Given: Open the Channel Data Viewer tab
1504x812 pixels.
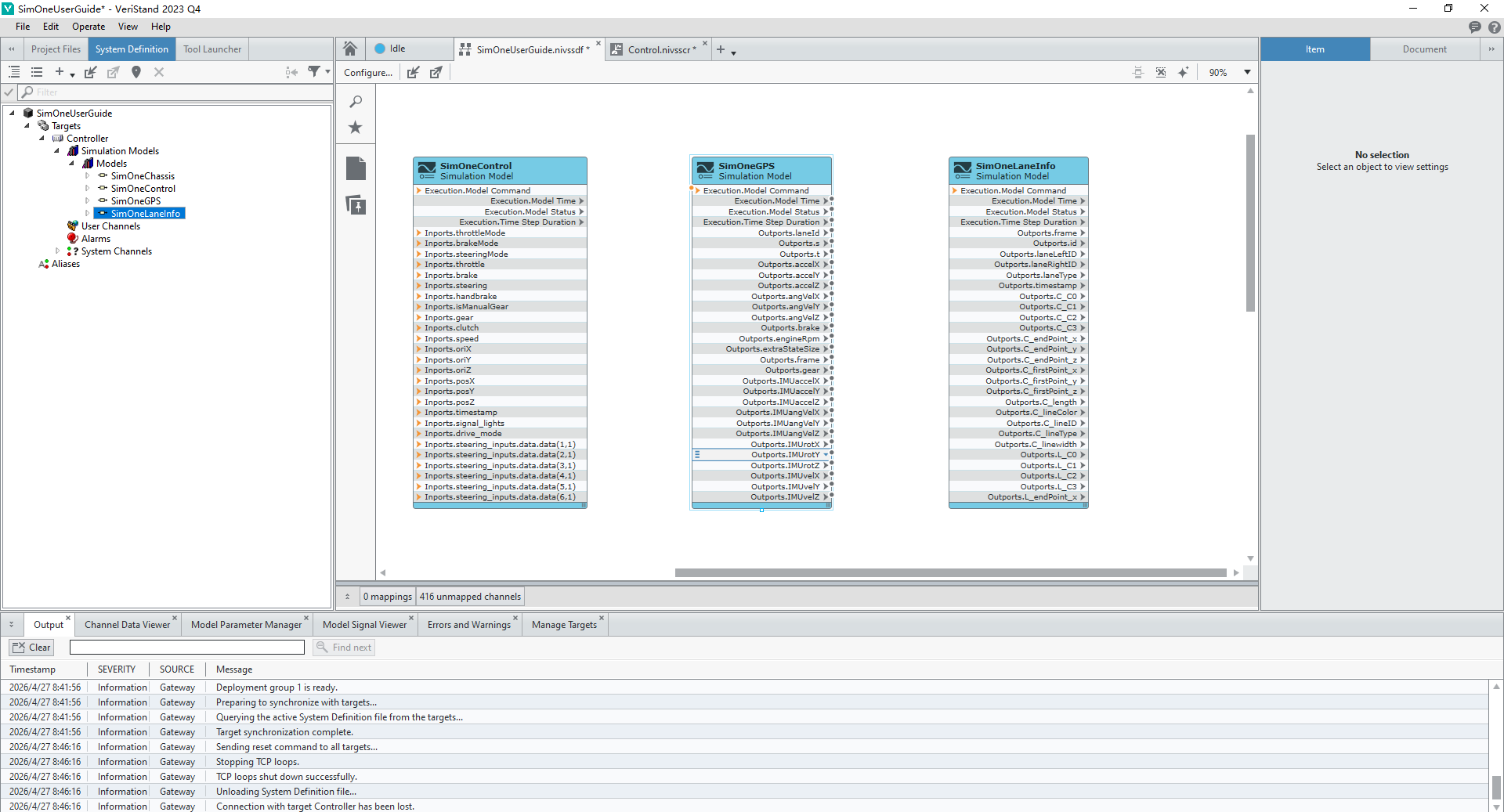Looking at the screenshot, I should [x=127, y=625].
